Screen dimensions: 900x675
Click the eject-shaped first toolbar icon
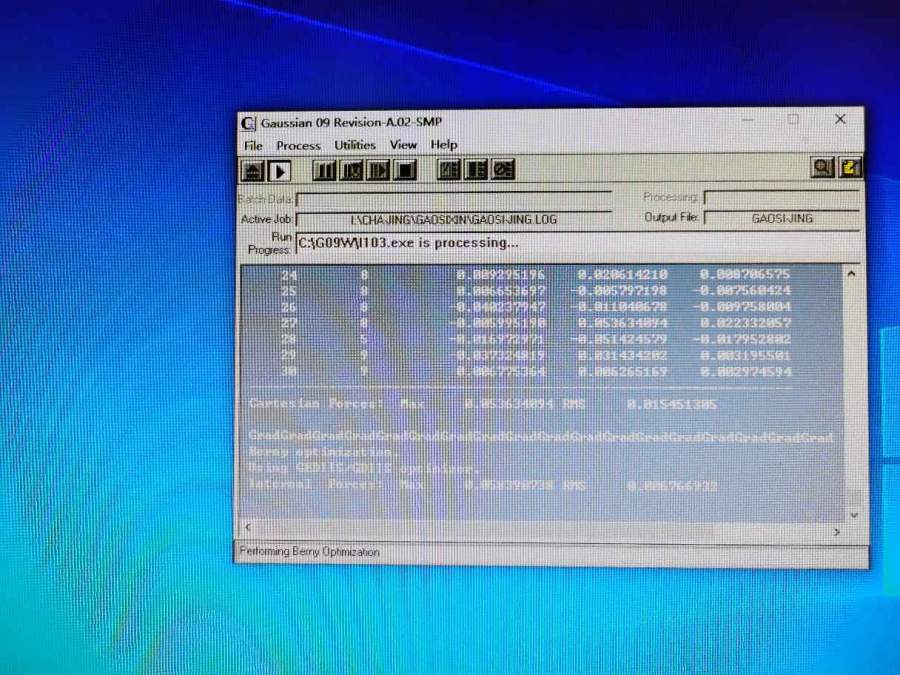coord(253,171)
